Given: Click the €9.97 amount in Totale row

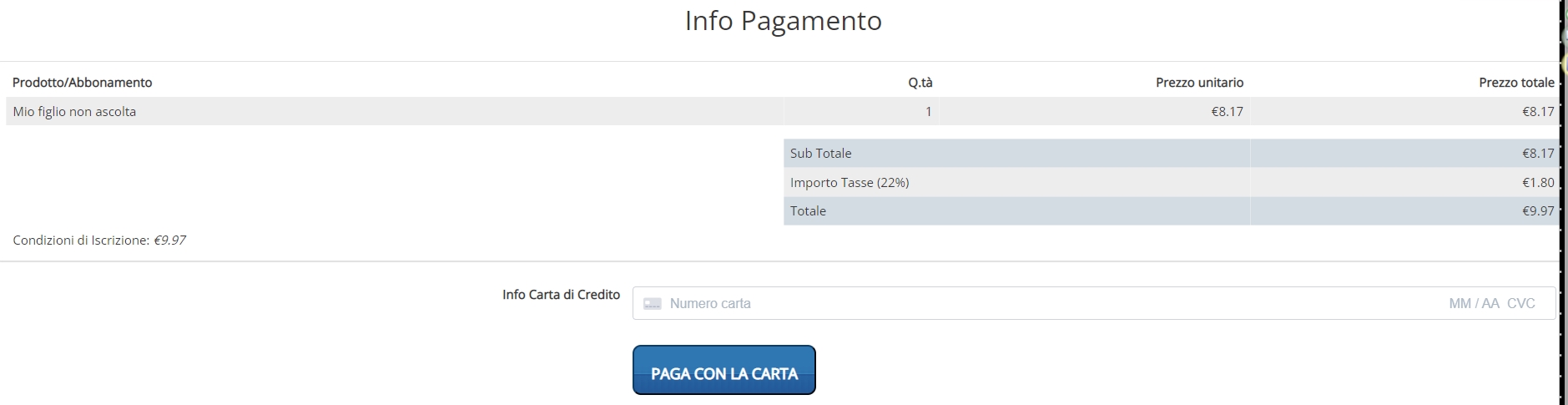Looking at the screenshot, I should coord(1537,211).
